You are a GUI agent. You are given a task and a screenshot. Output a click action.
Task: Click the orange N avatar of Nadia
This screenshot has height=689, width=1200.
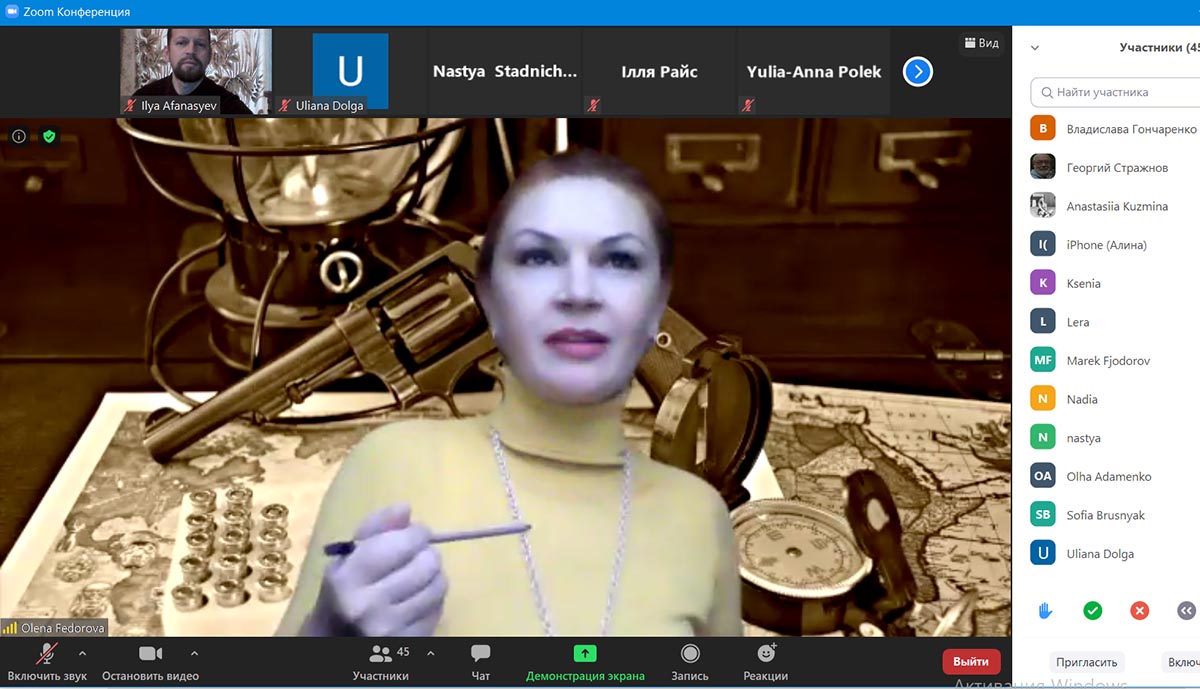point(1043,399)
